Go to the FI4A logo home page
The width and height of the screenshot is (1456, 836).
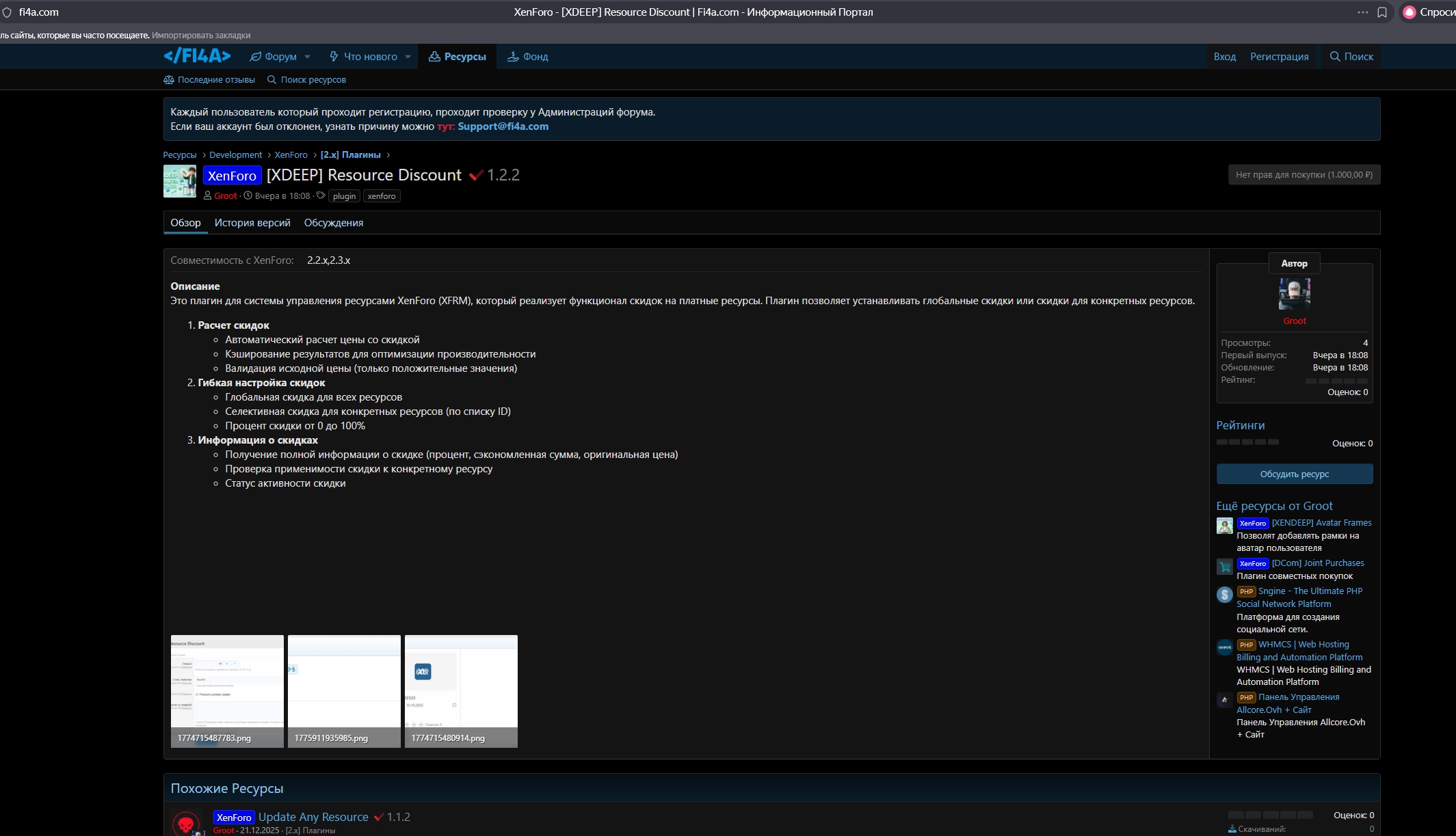197,56
